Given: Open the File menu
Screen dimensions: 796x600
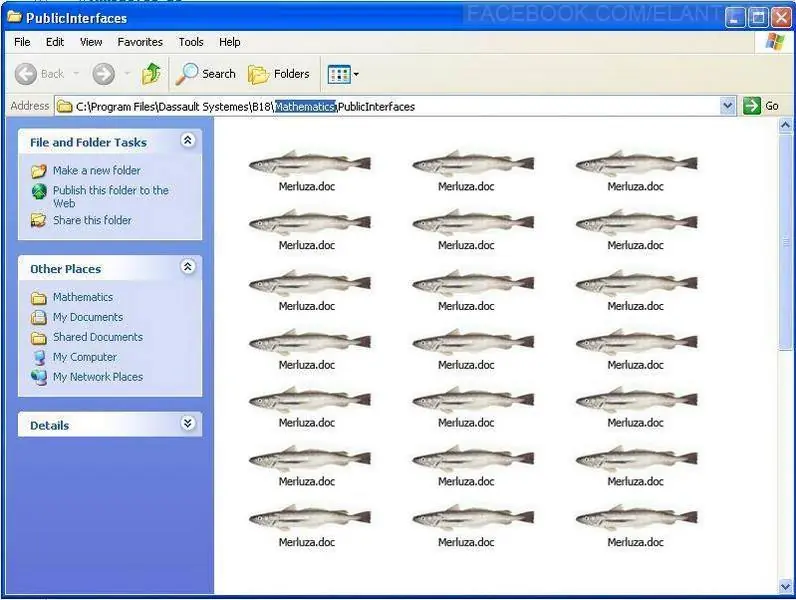Looking at the screenshot, I should [22, 42].
